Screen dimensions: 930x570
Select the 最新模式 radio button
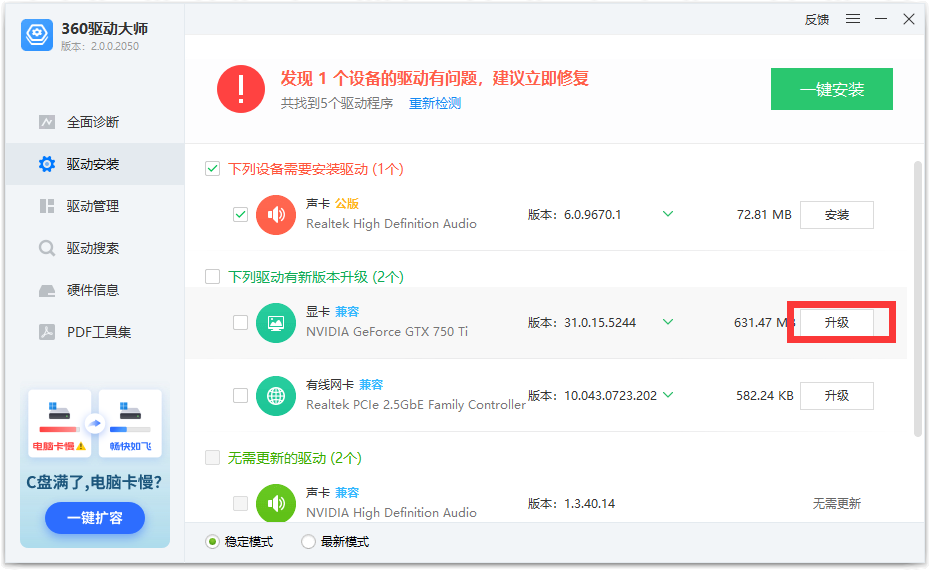point(308,542)
